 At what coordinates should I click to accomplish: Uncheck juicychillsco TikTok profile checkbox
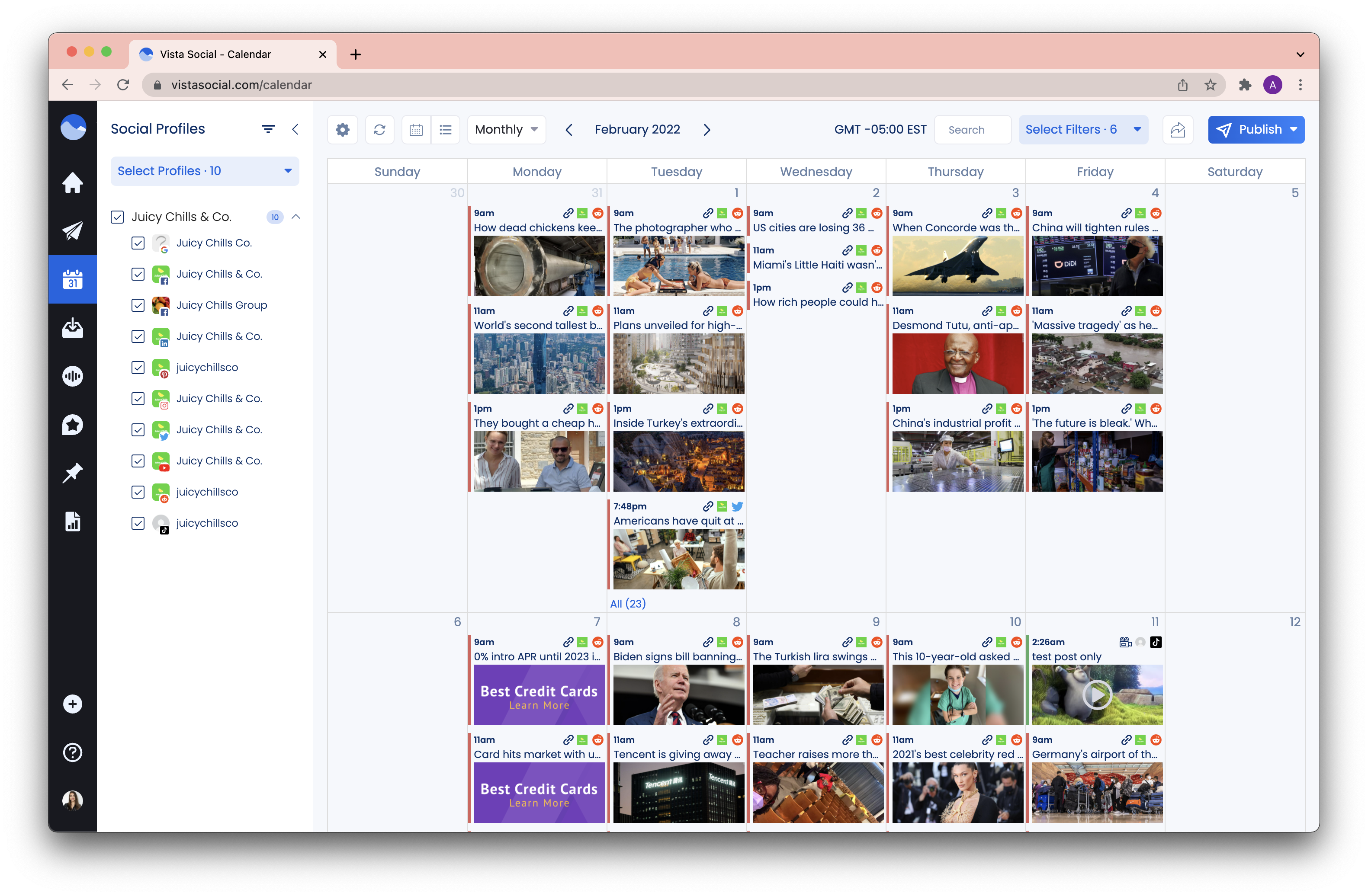(138, 523)
